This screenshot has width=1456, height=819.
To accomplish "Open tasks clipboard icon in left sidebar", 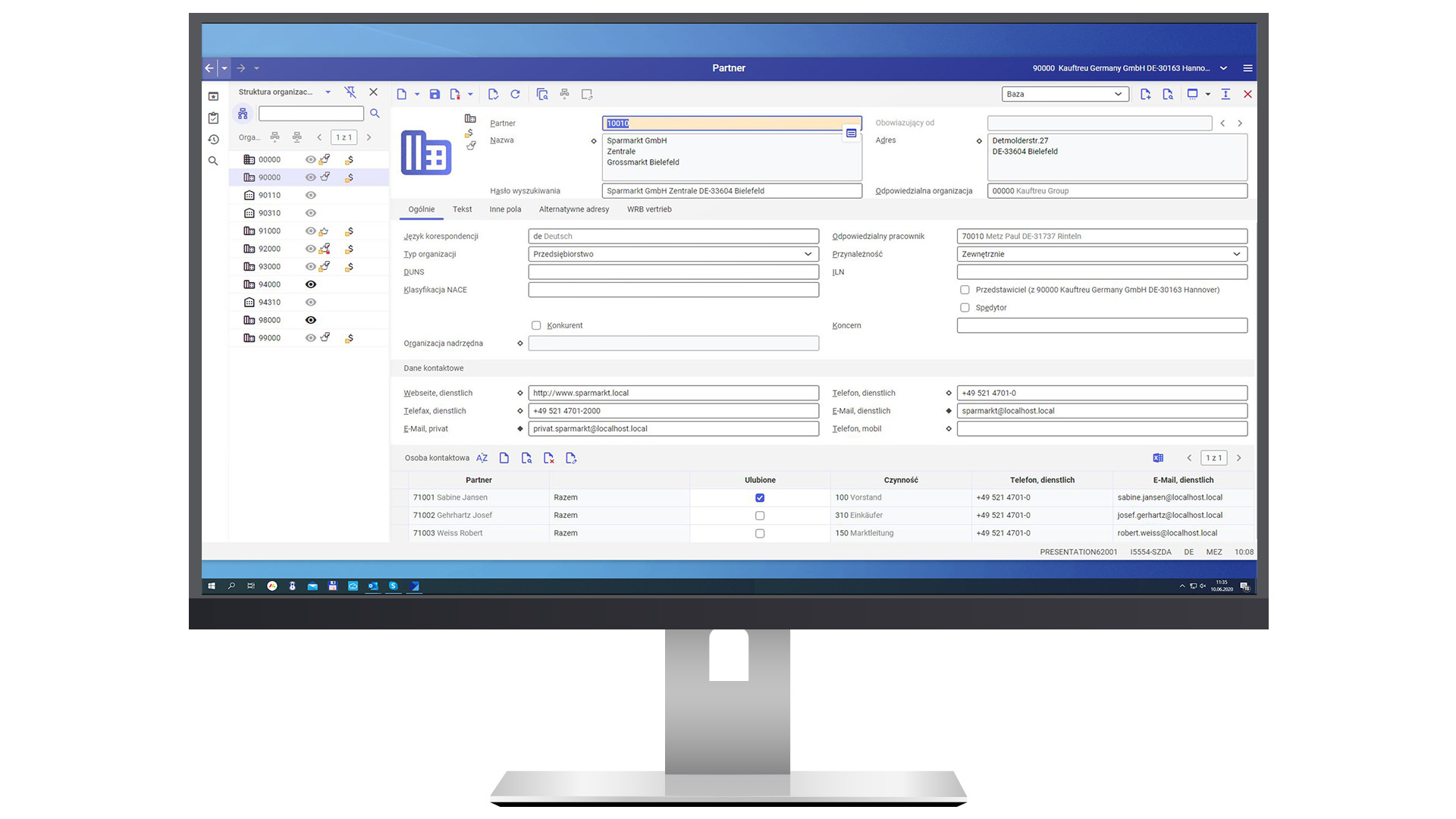I will 213,118.
